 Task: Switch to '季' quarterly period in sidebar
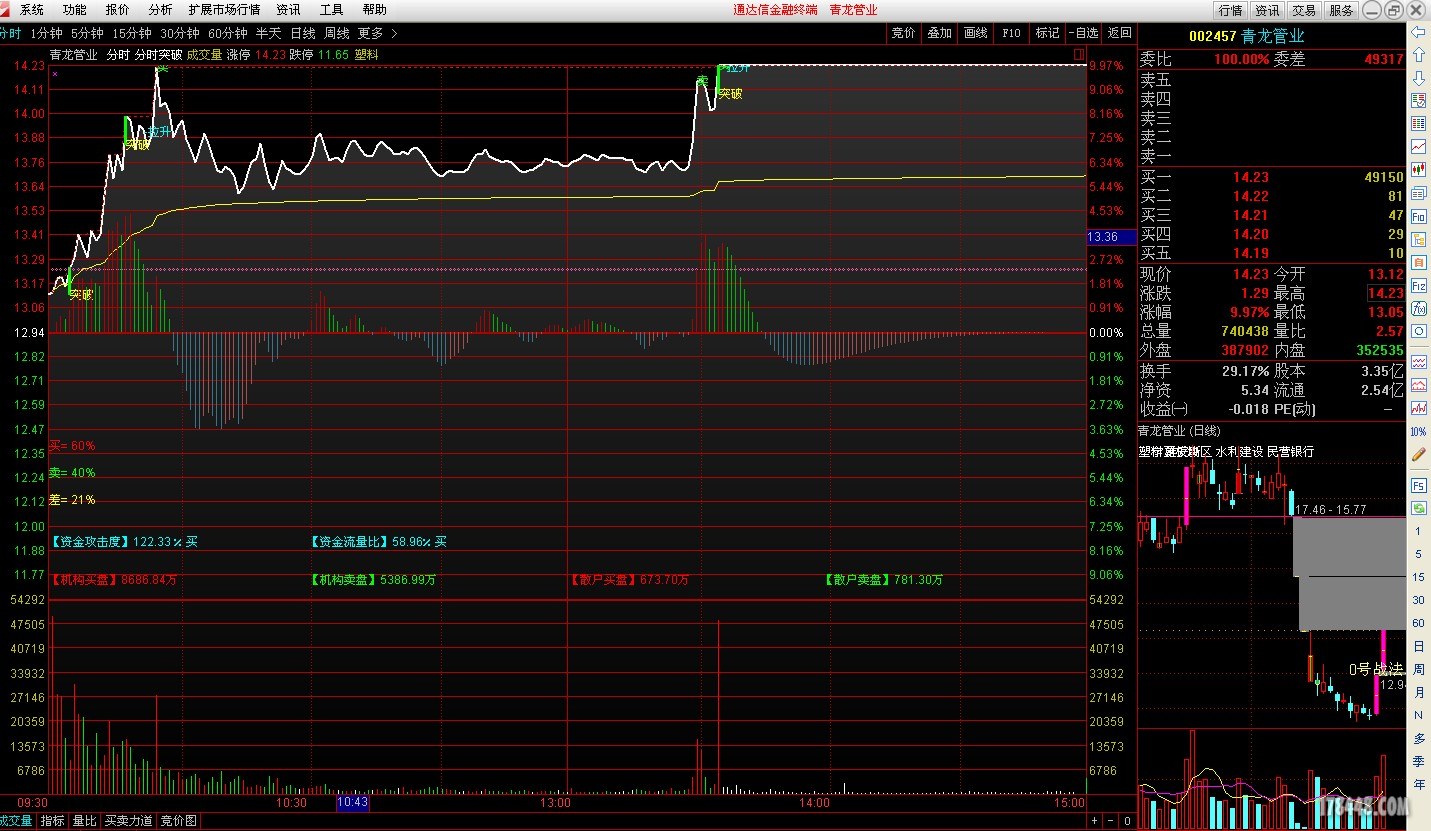pyautogui.click(x=1418, y=761)
